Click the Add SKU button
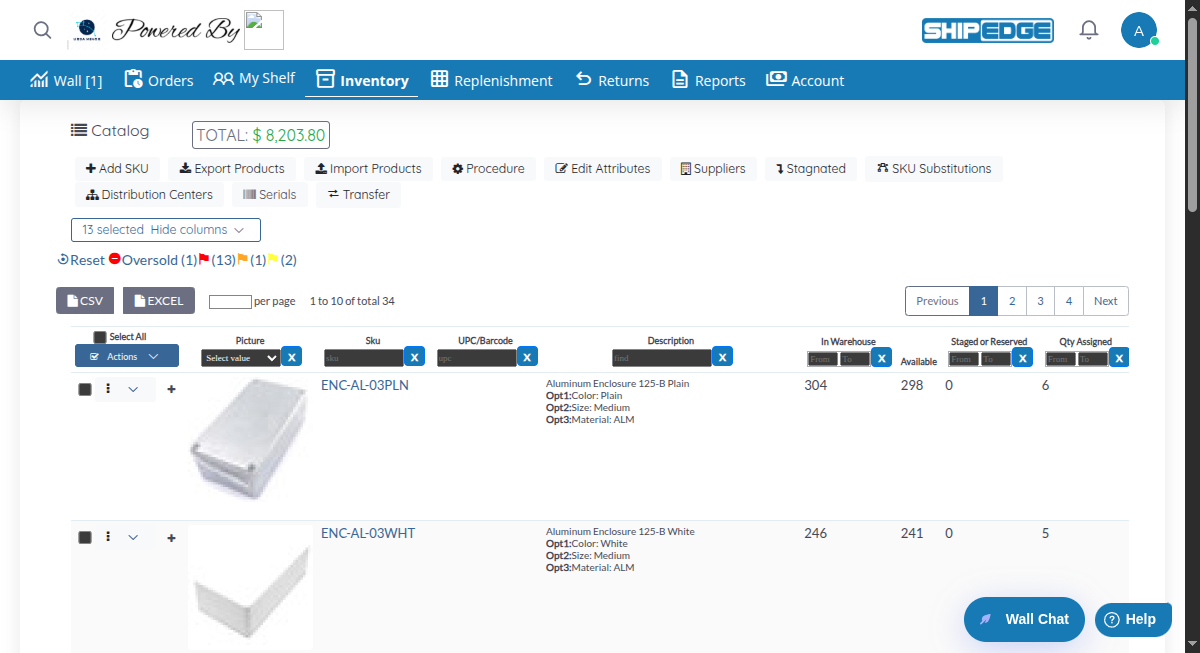The width and height of the screenshot is (1200, 653). [117, 168]
